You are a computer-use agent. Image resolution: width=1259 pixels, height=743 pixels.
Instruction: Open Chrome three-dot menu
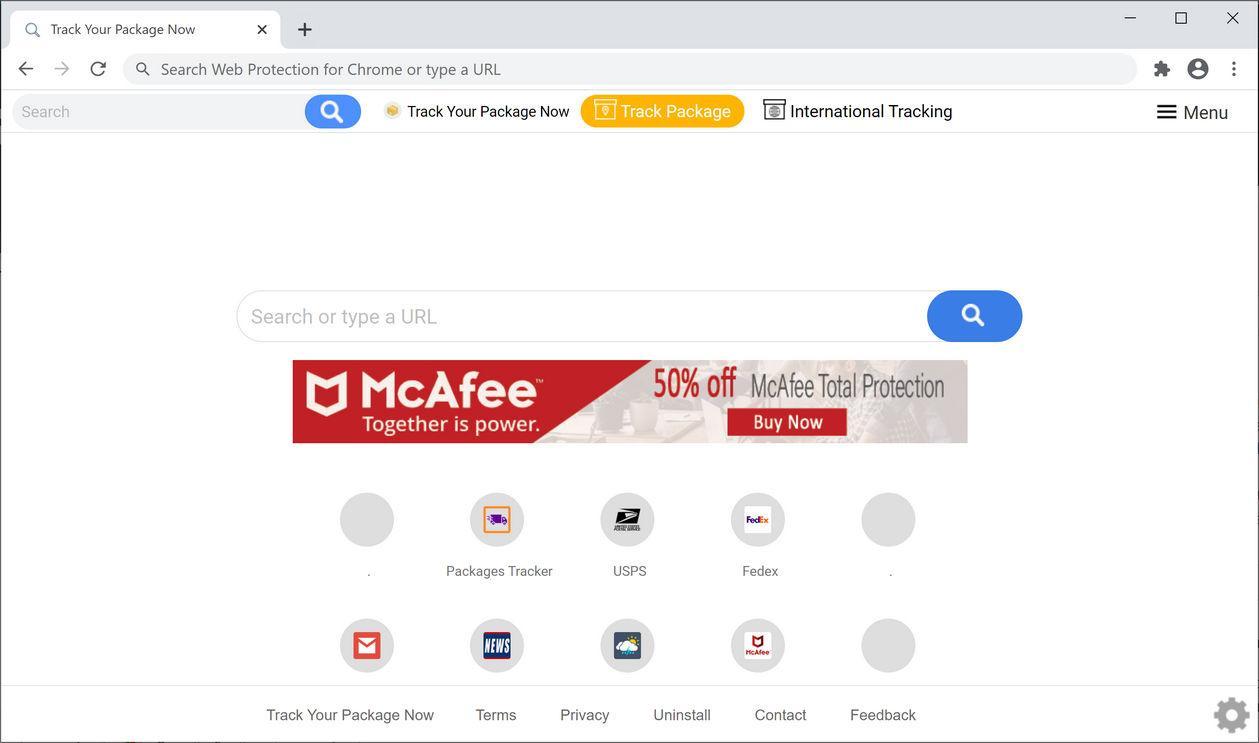point(1234,69)
